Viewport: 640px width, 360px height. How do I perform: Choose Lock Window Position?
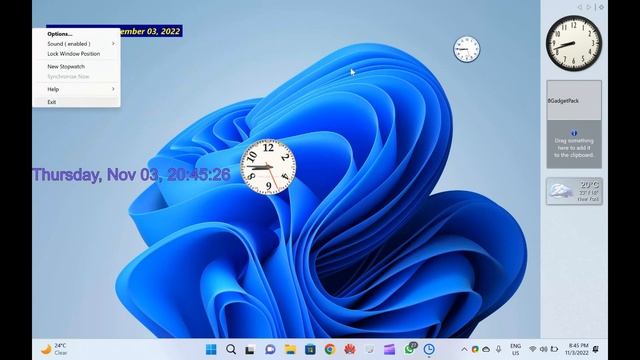(73, 54)
